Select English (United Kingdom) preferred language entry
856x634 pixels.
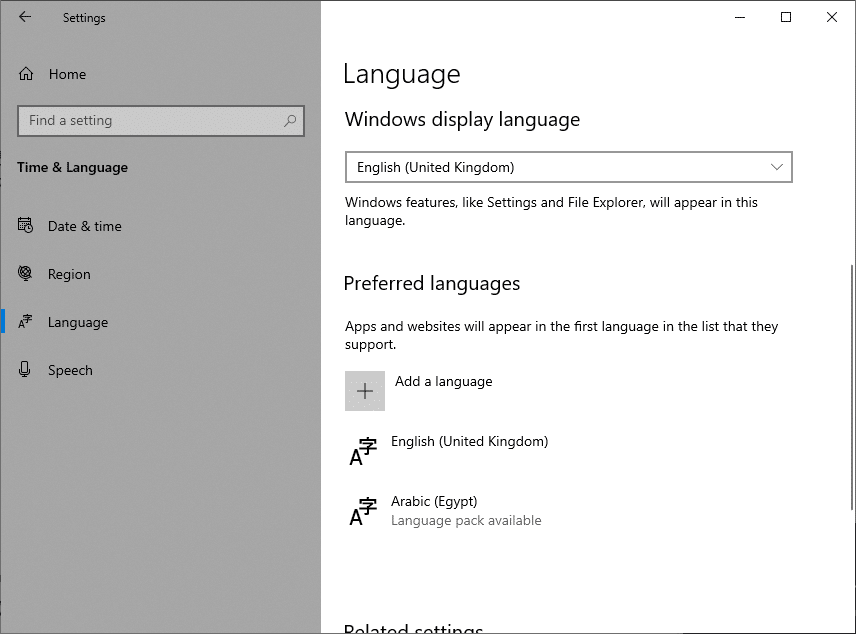469,441
